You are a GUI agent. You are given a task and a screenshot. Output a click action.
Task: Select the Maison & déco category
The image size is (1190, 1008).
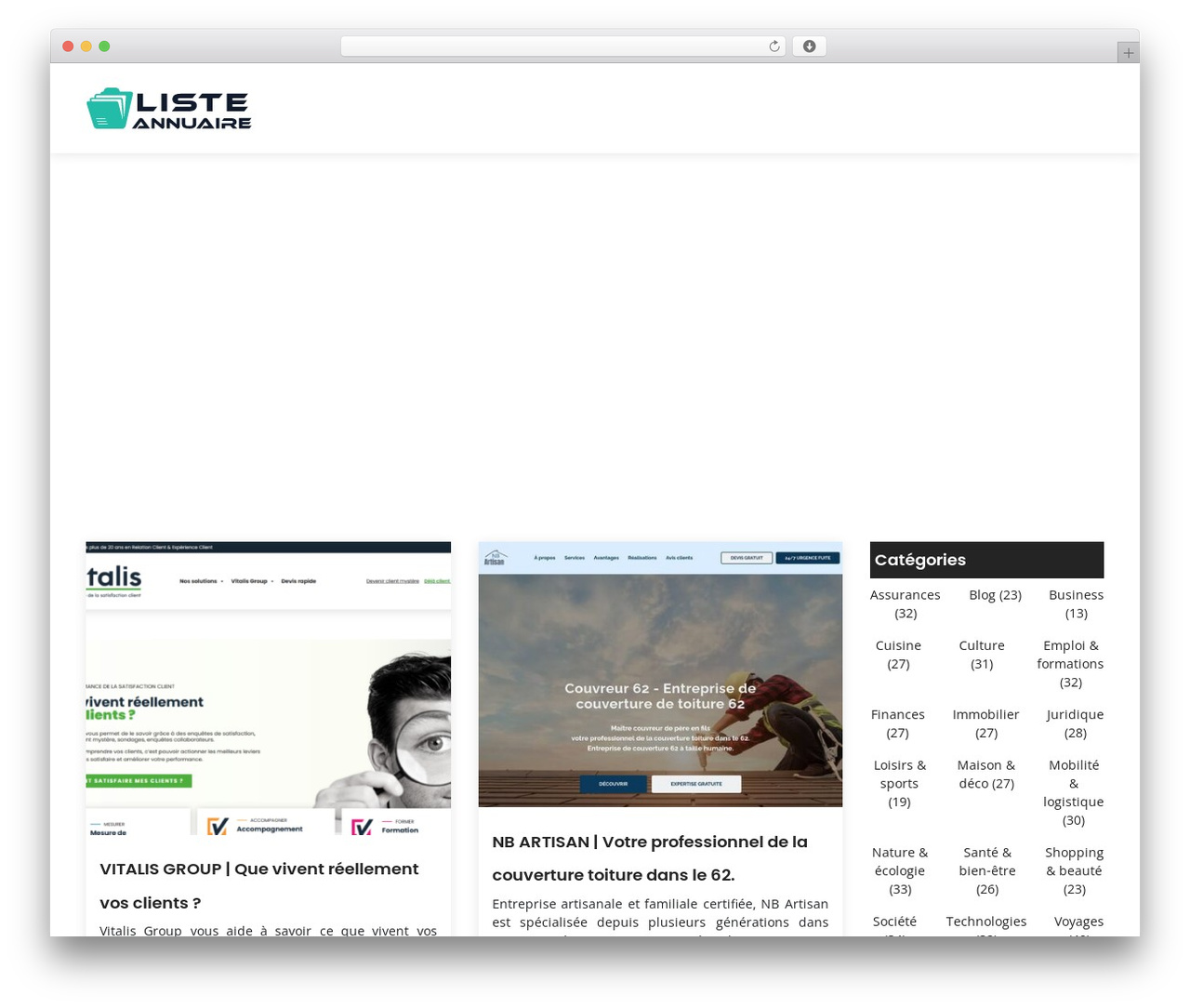click(985, 774)
